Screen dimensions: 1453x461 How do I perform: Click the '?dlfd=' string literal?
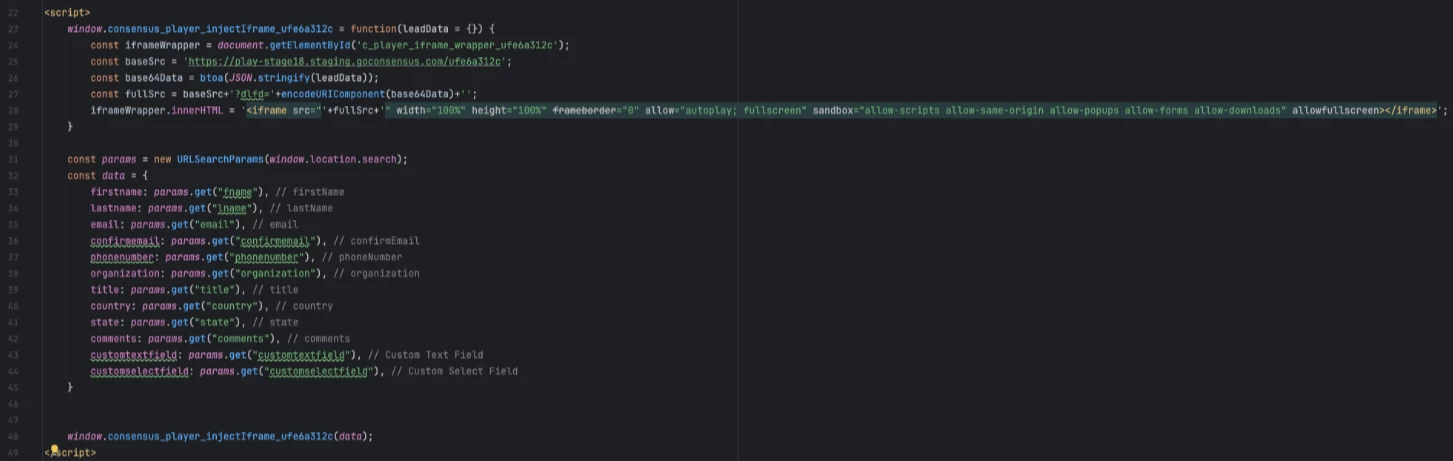click(252, 94)
